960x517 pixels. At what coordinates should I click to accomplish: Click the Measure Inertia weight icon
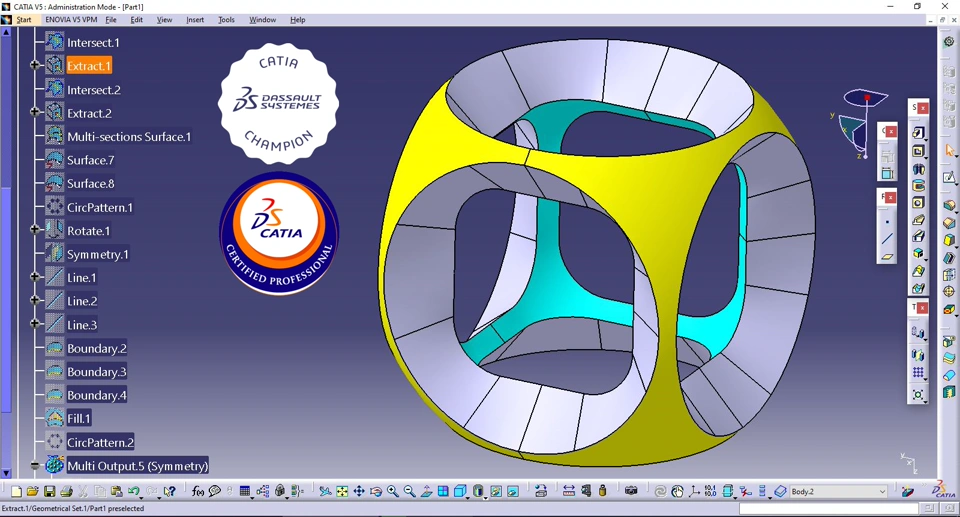[x=602, y=491]
